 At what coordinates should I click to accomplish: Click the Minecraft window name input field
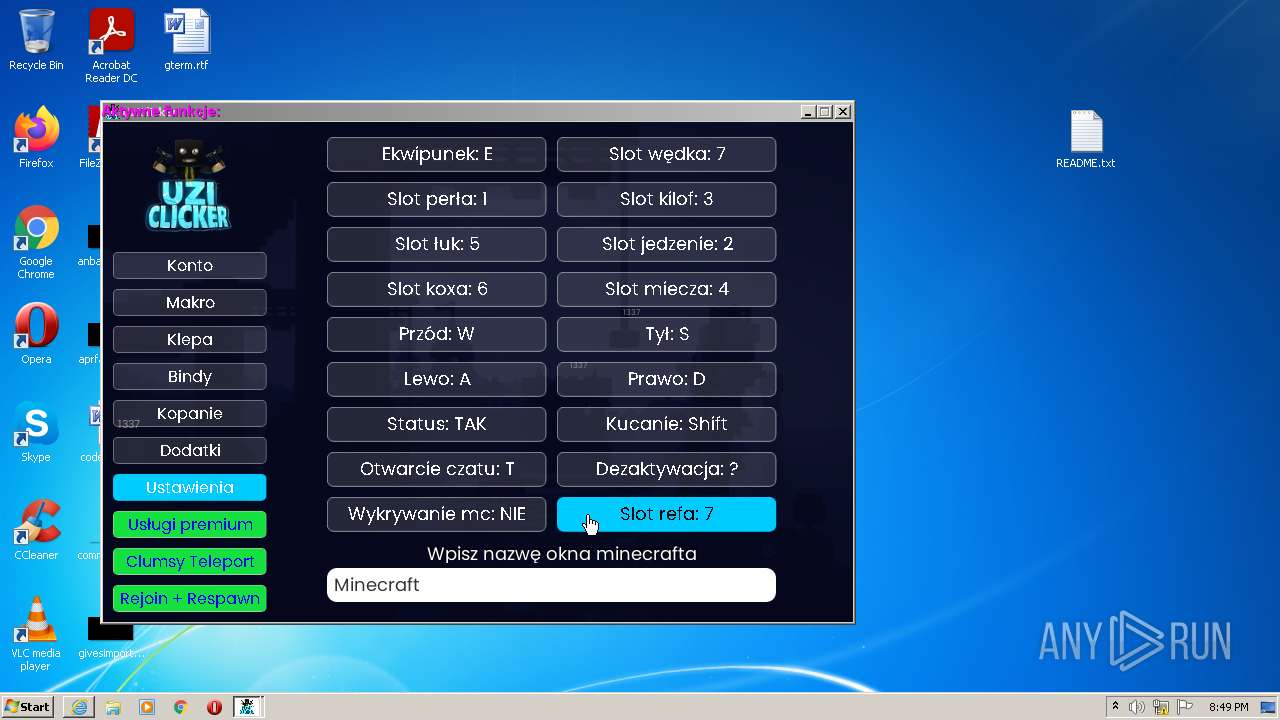(x=551, y=585)
